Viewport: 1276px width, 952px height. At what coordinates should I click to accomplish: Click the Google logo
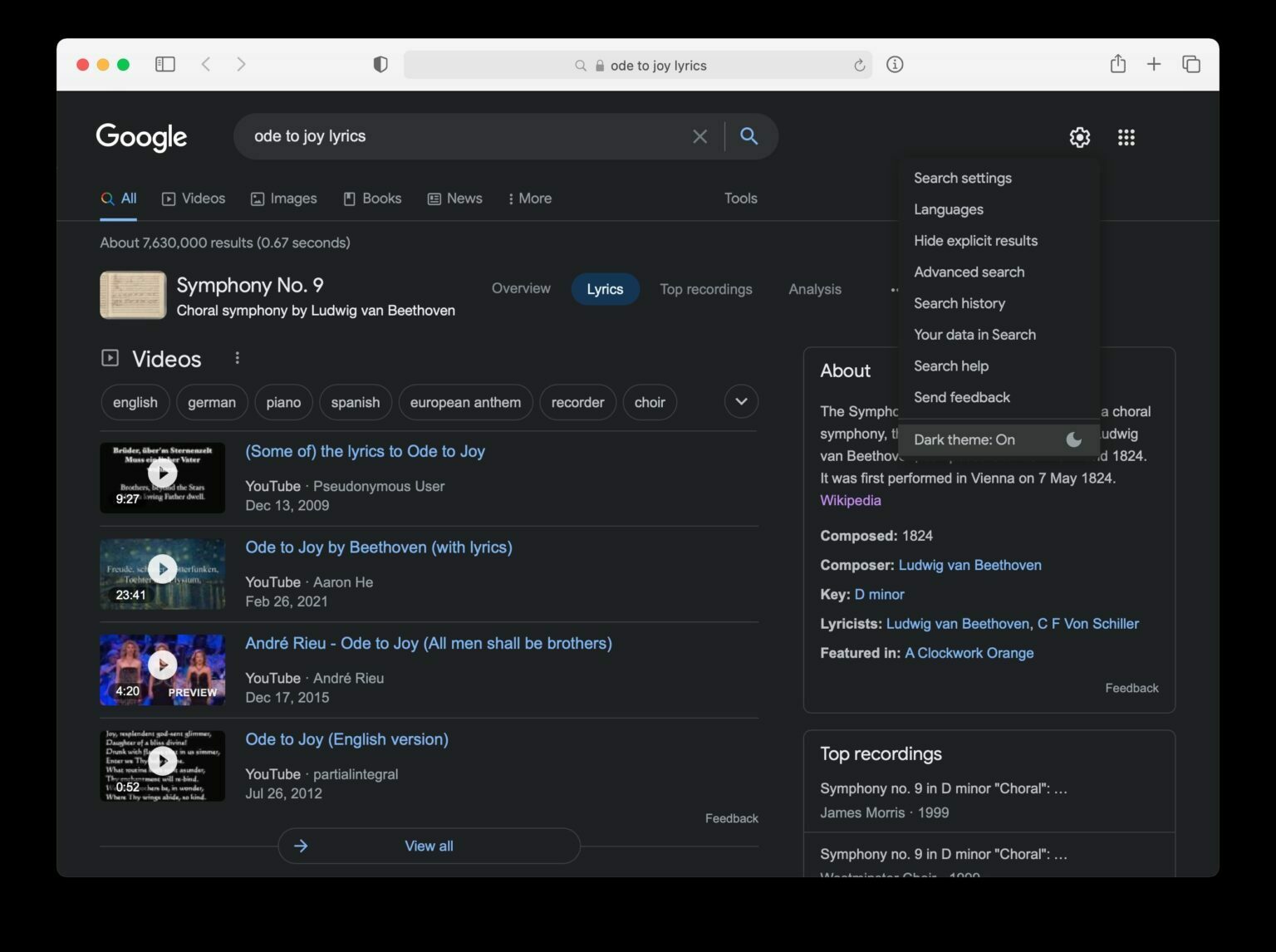pyautogui.click(x=141, y=137)
